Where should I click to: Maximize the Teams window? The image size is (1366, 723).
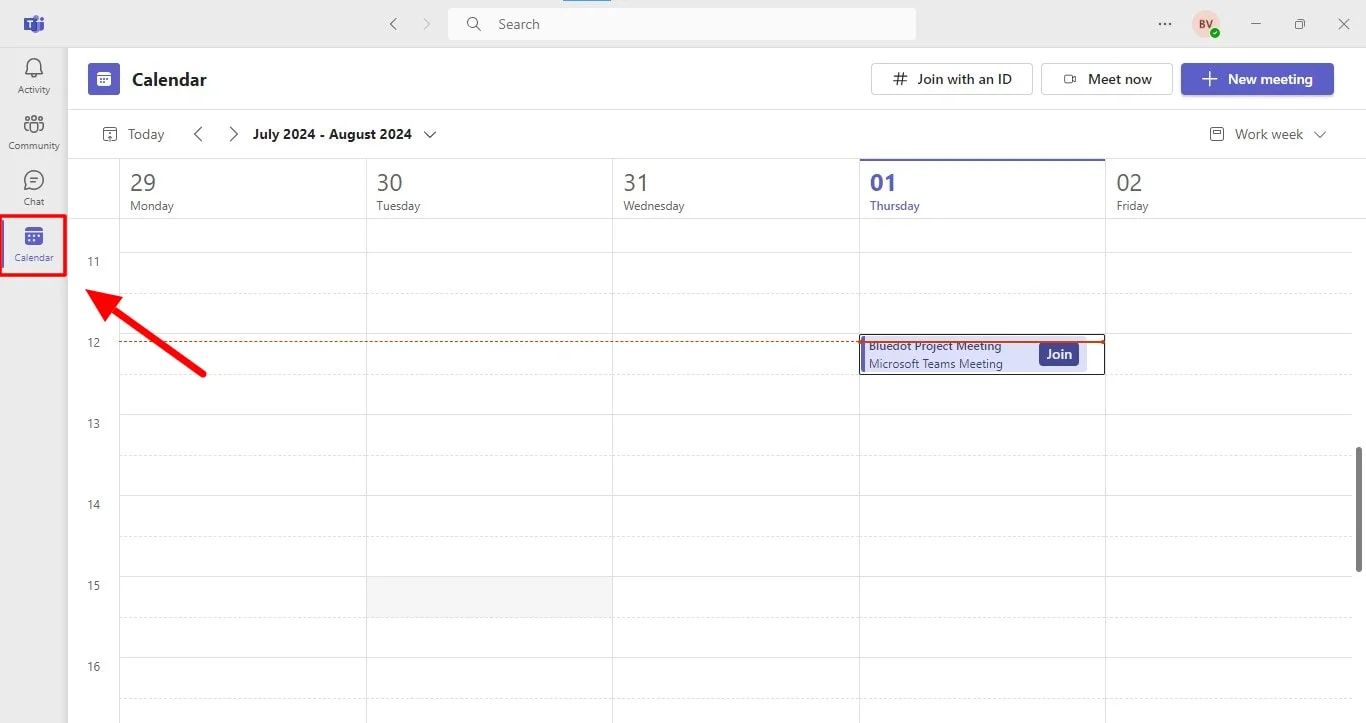pyautogui.click(x=1299, y=24)
